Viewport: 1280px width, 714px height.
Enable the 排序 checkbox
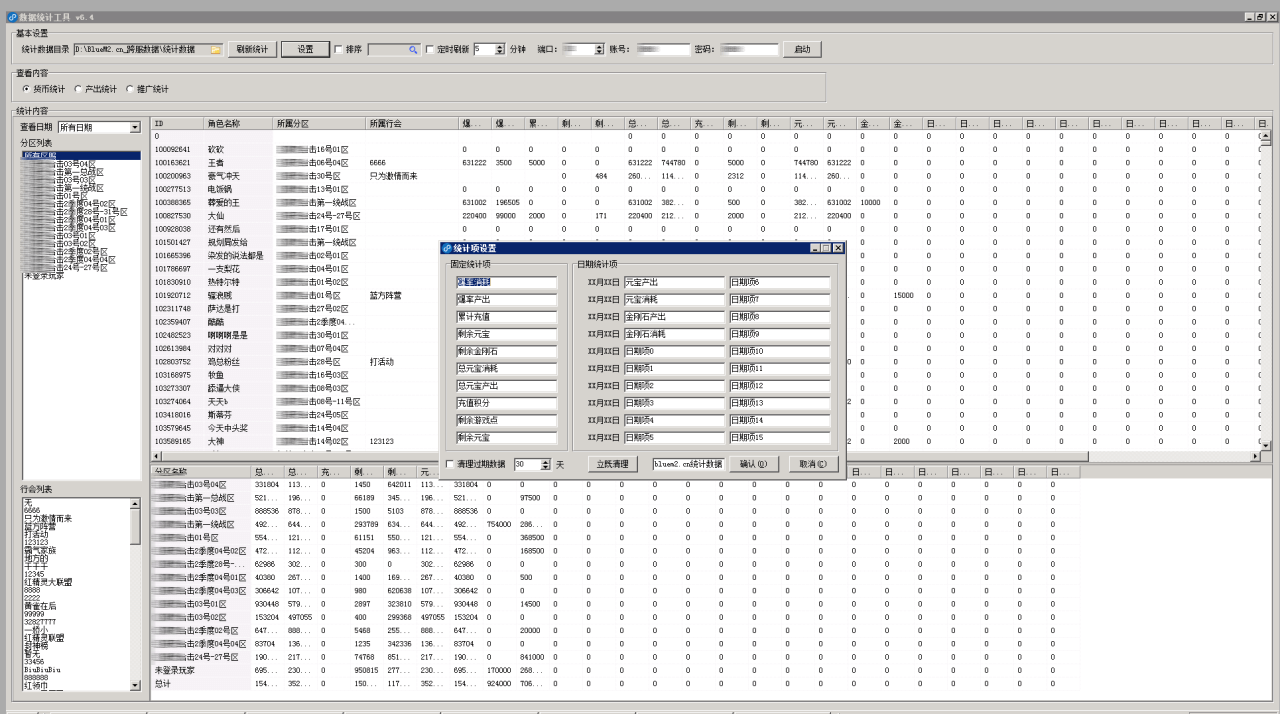pos(338,49)
